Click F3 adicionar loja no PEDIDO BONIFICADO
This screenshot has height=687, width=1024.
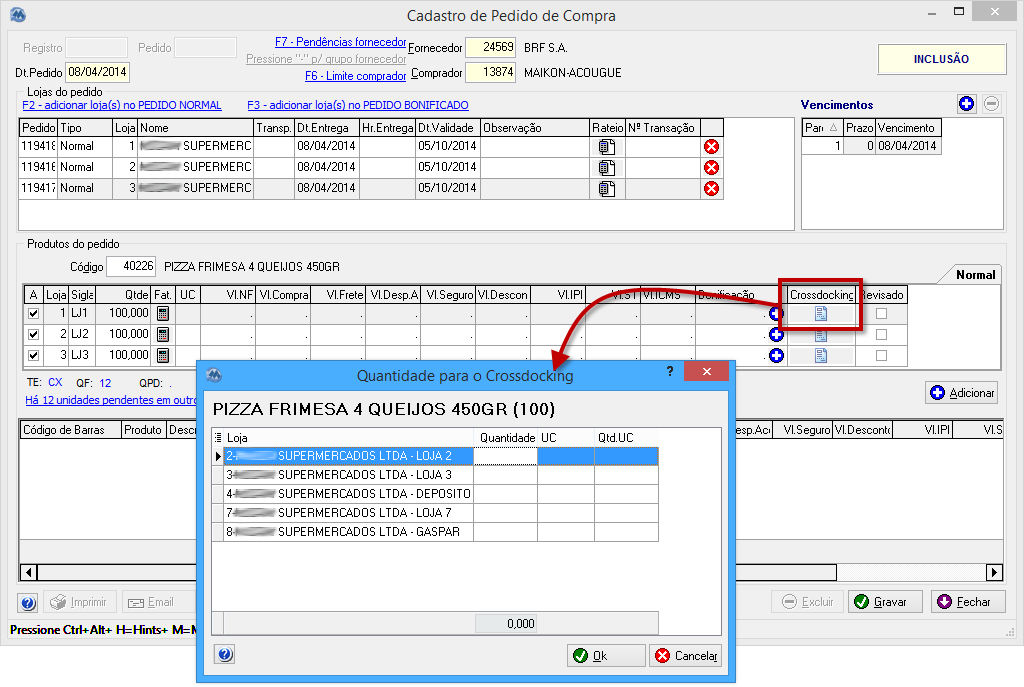[357, 105]
